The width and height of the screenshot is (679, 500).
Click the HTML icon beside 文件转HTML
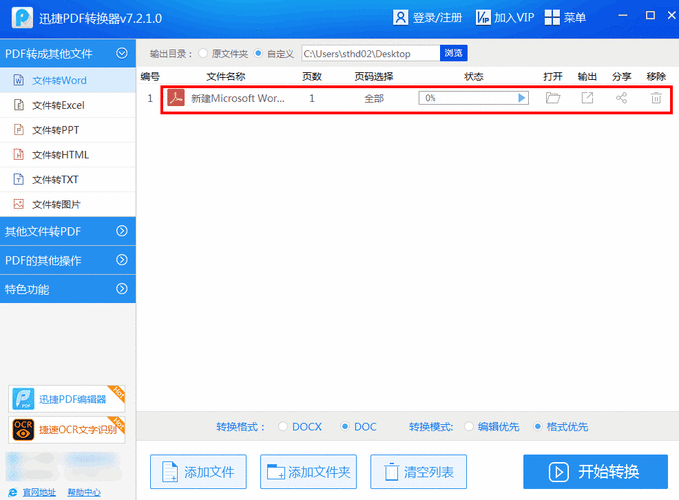(x=19, y=155)
